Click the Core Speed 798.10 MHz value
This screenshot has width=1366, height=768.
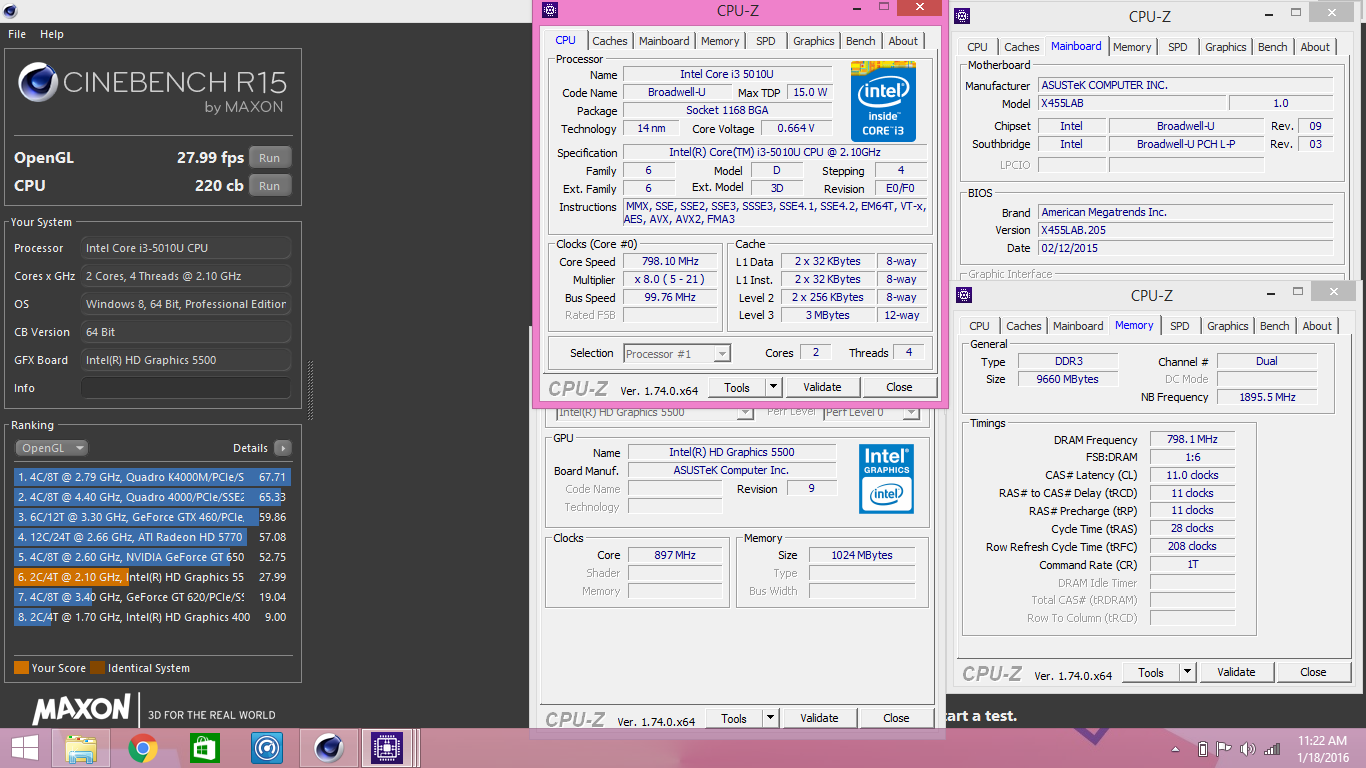point(671,261)
